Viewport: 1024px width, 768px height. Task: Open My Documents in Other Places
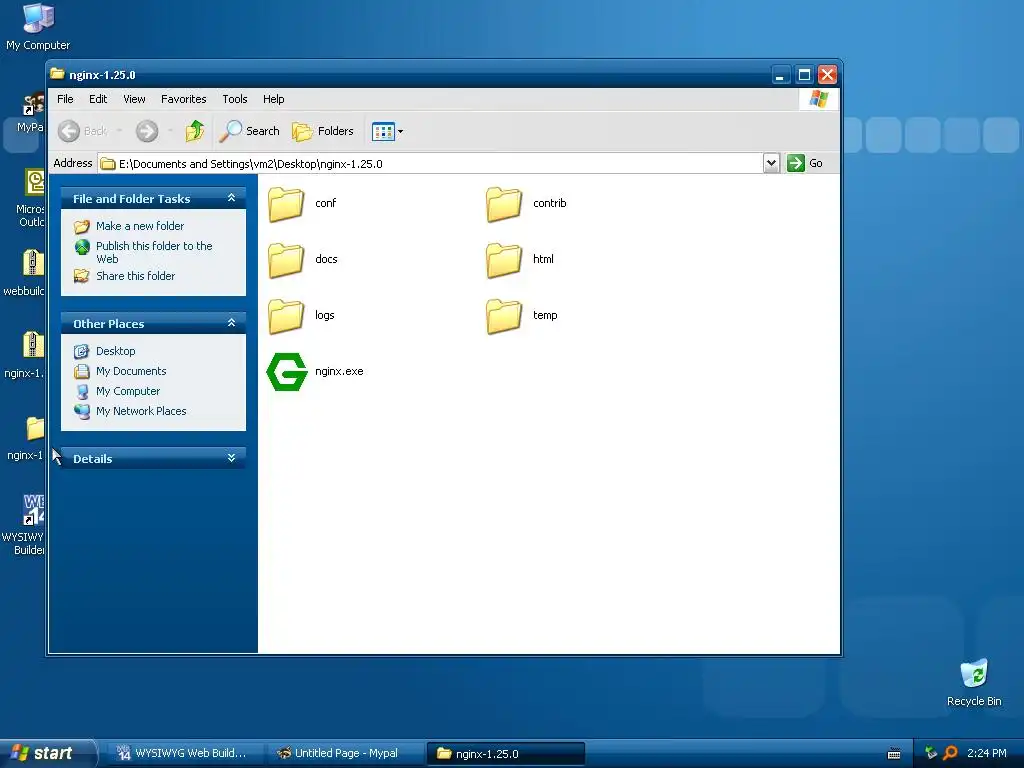tap(131, 372)
